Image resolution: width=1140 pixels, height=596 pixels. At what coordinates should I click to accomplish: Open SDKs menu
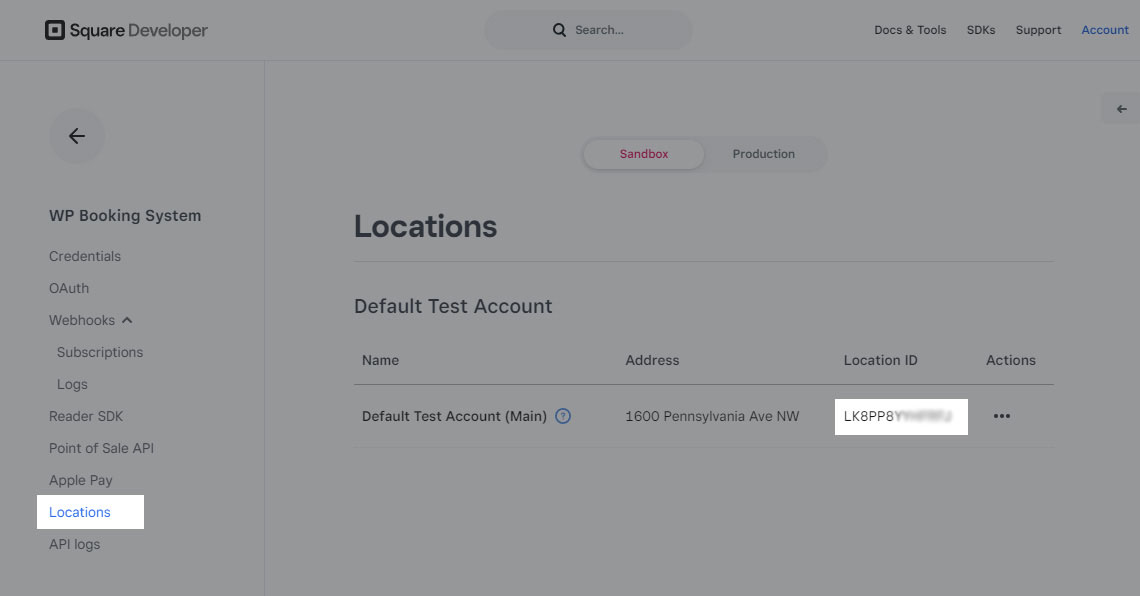point(981,30)
